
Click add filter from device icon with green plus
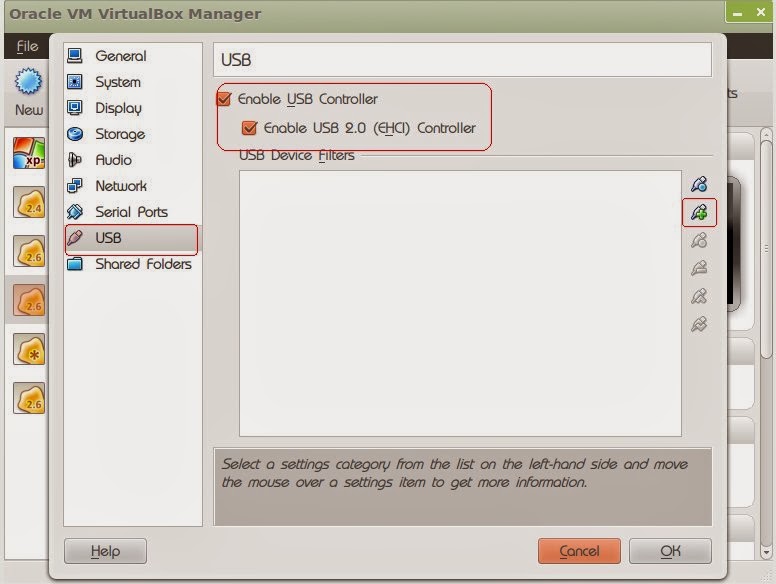pos(699,212)
